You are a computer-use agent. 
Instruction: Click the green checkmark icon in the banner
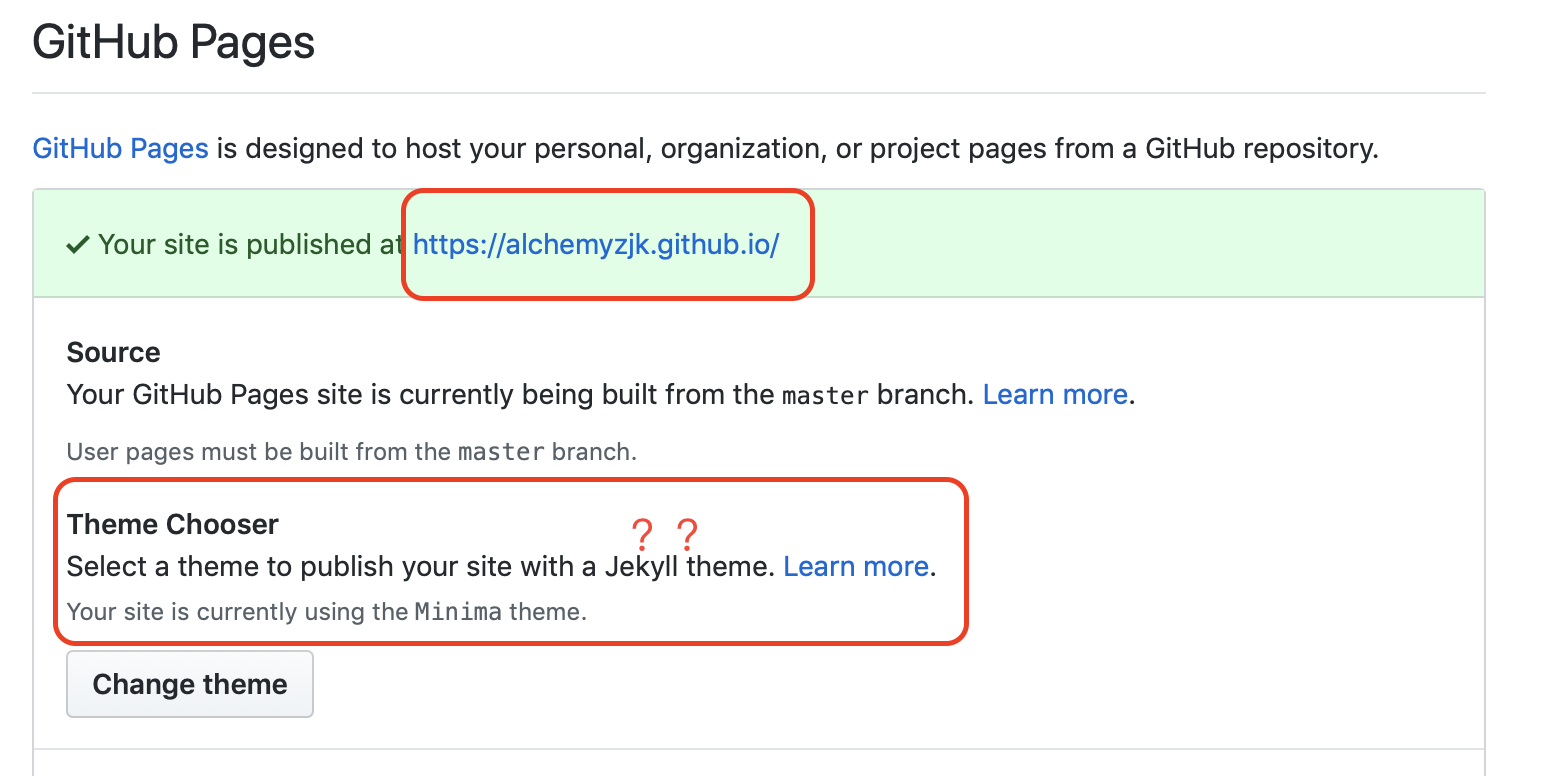[78, 243]
